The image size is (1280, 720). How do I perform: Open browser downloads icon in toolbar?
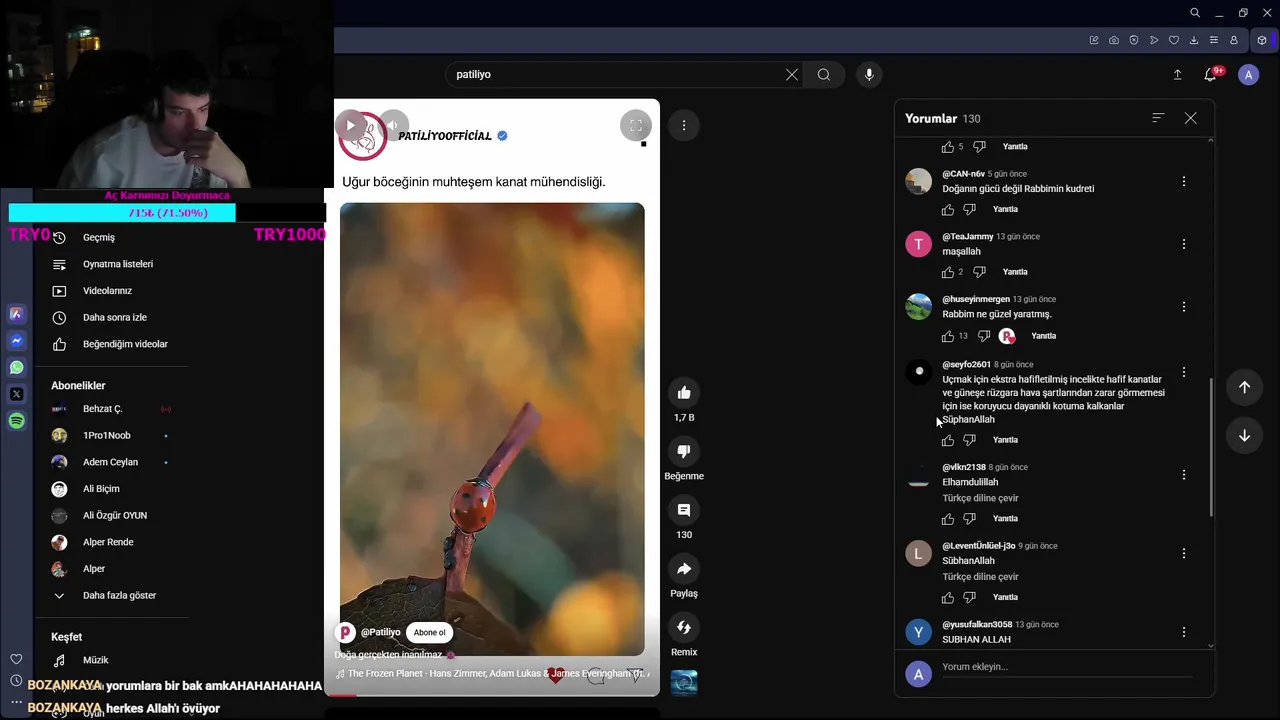(1194, 40)
